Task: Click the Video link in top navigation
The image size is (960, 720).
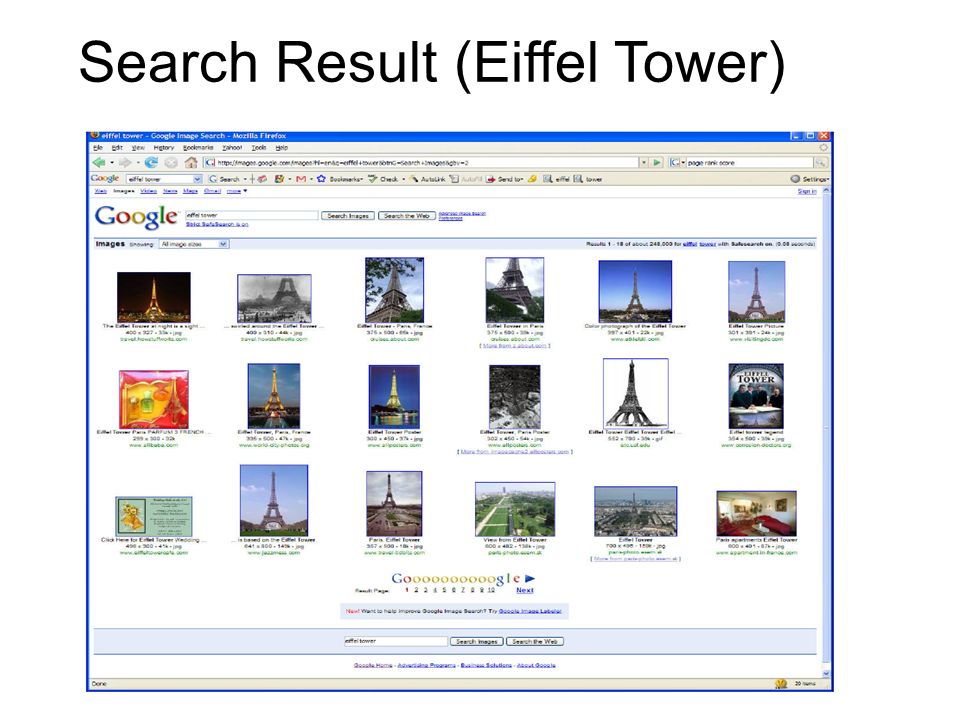Action: pos(148,191)
